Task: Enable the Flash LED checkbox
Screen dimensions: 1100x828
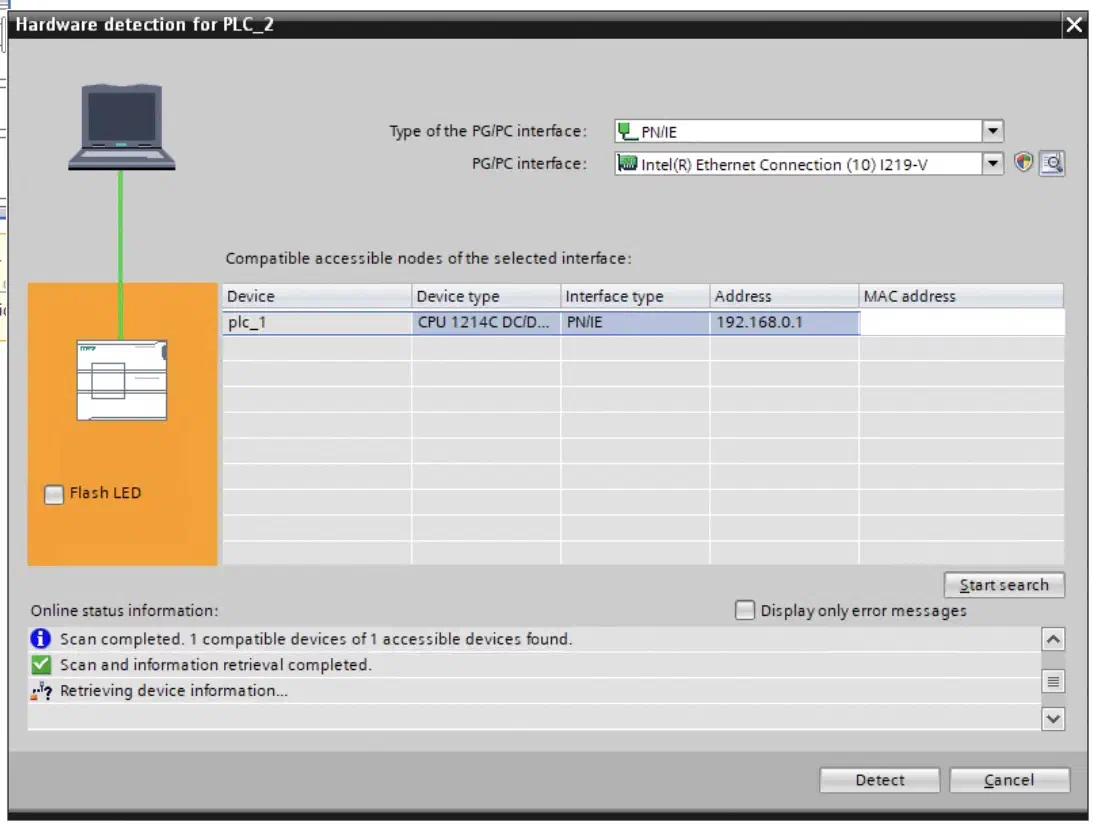Action: click(x=54, y=494)
